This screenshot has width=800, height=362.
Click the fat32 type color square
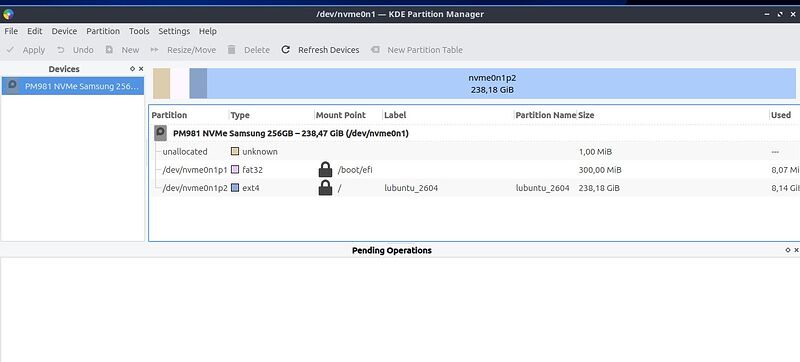point(235,169)
